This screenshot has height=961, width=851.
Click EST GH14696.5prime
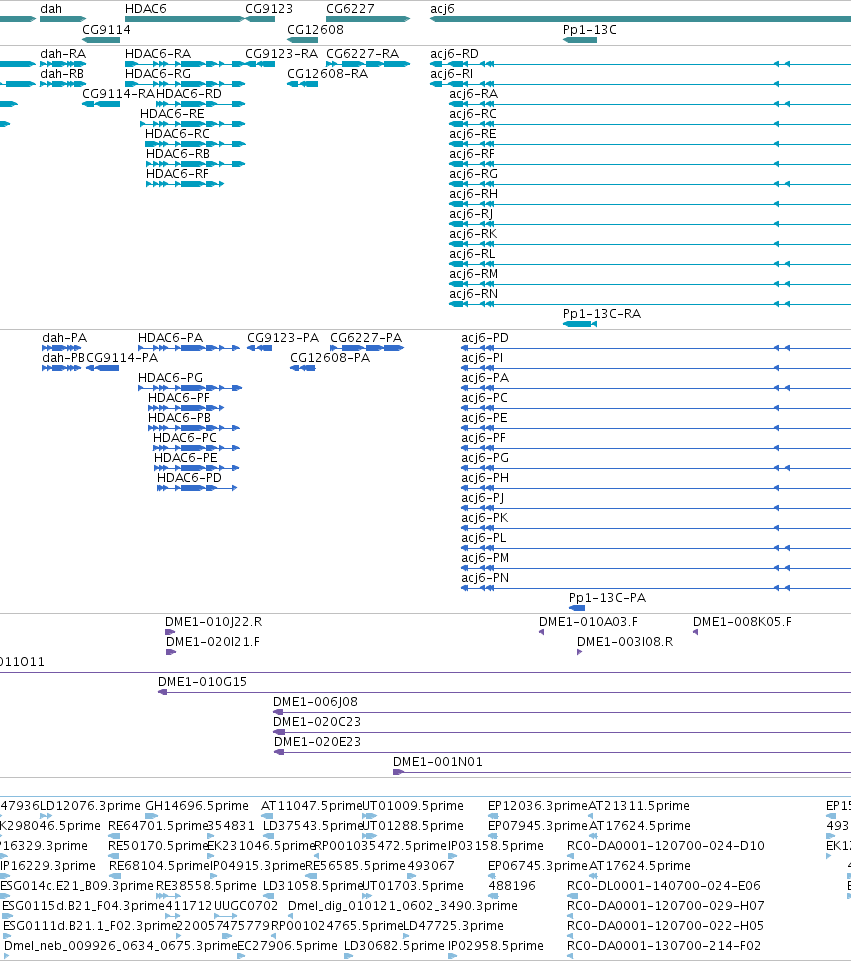pos(197,806)
